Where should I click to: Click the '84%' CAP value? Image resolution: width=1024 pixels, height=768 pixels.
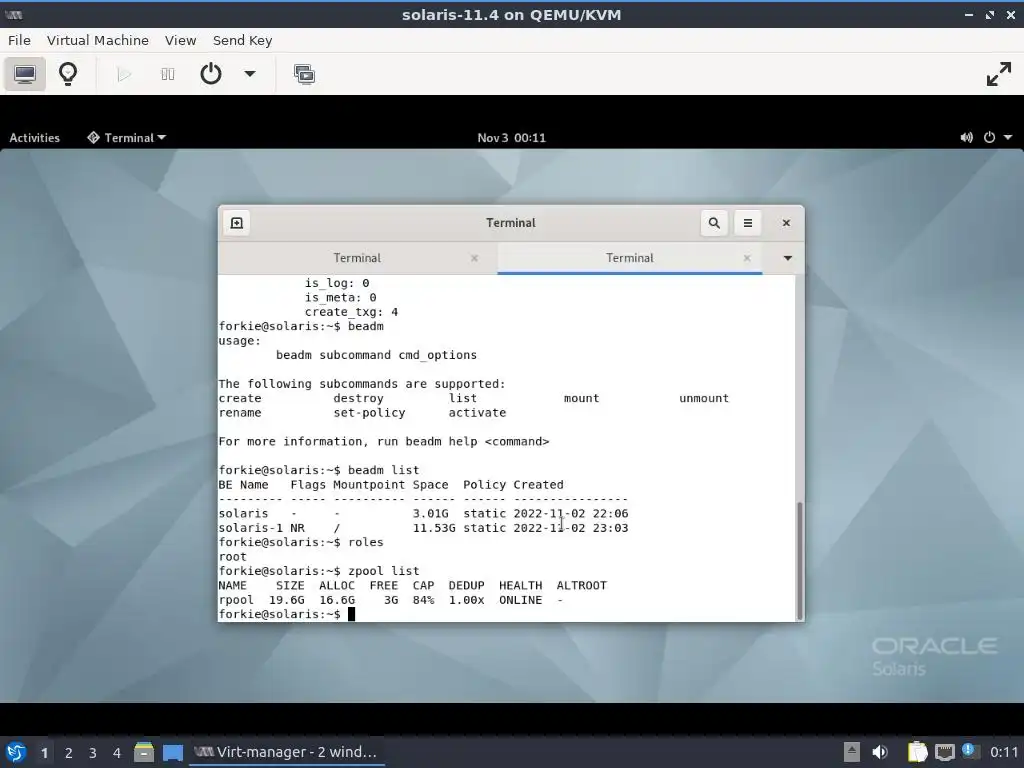pos(423,600)
